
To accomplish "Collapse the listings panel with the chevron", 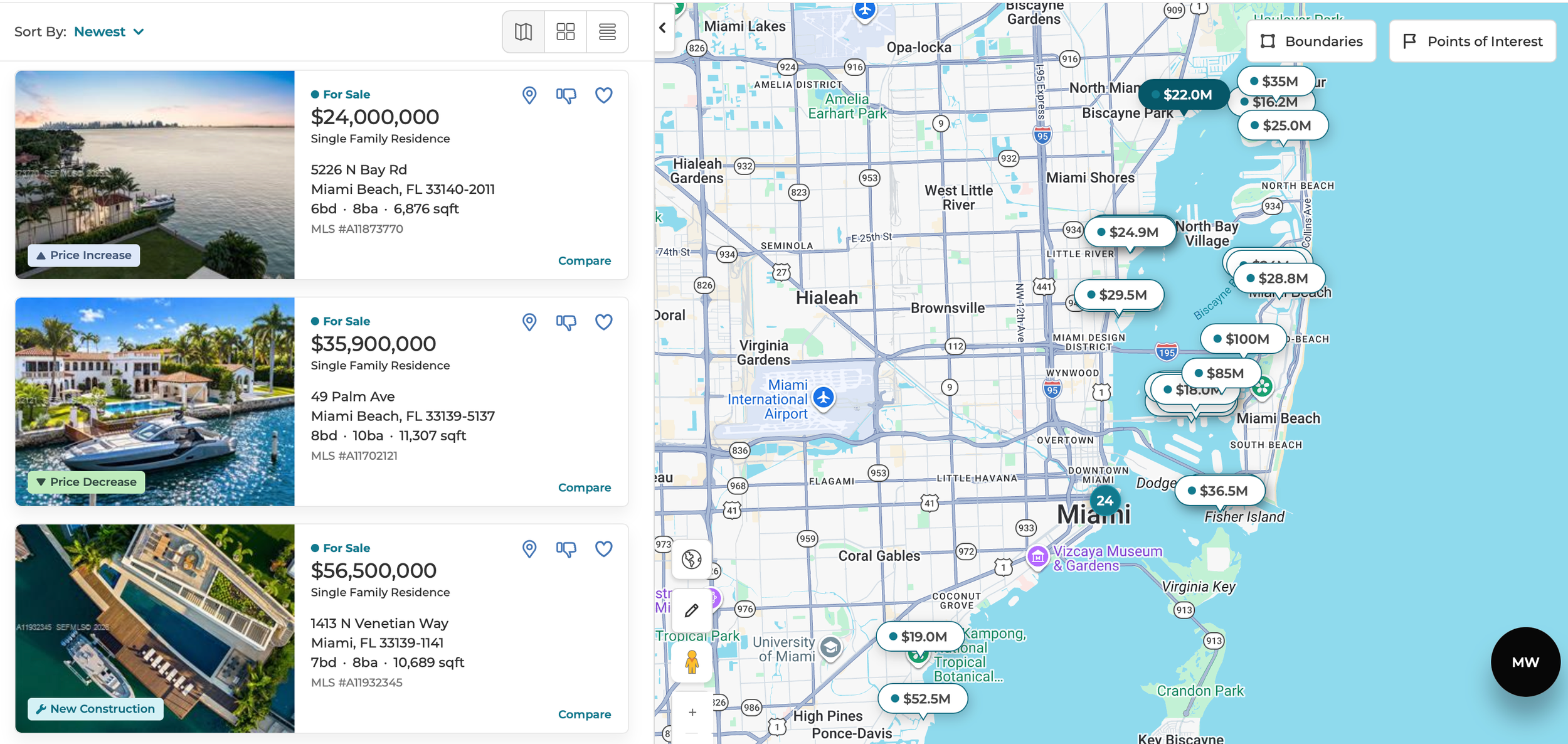I will click(663, 28).
